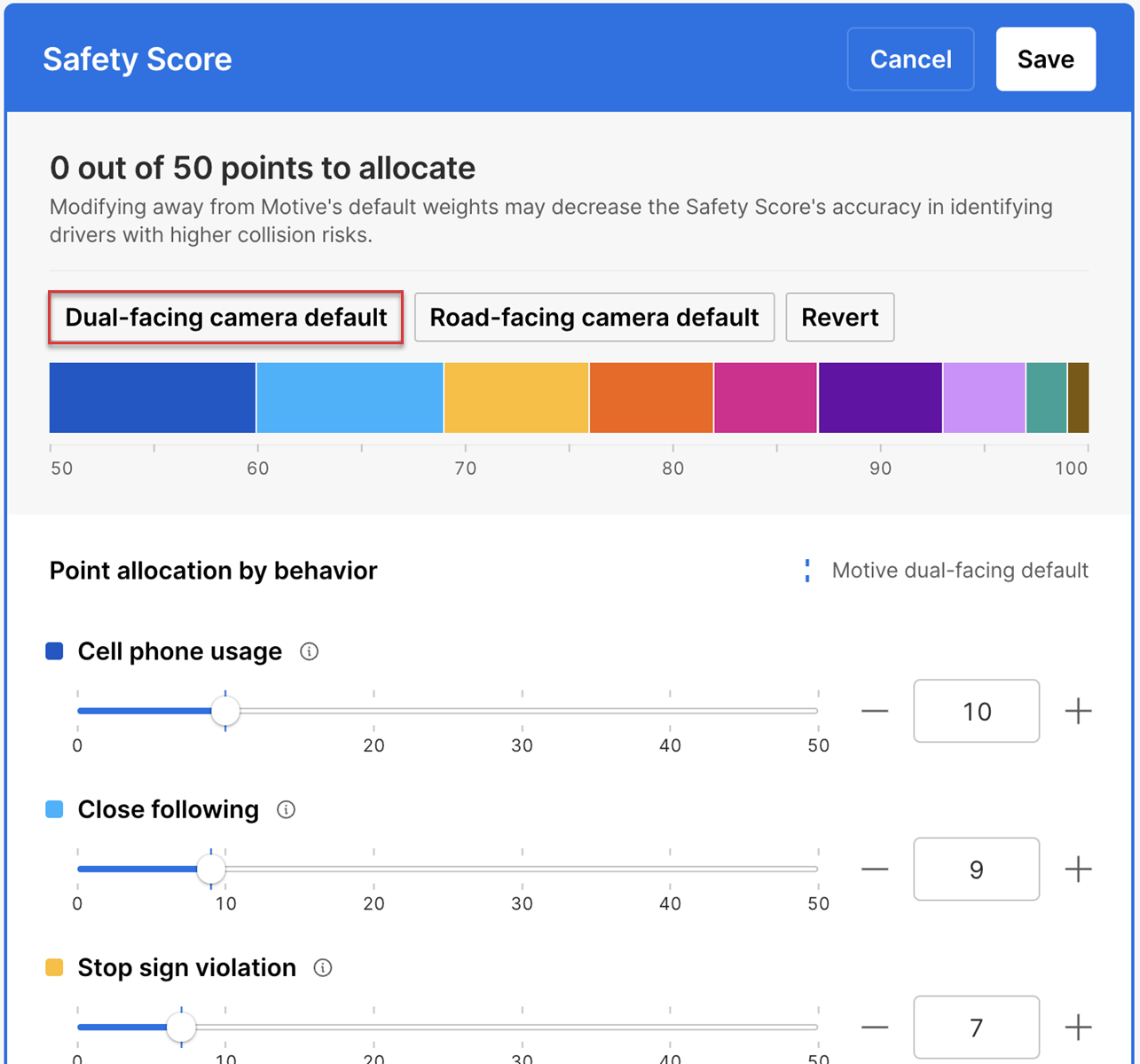
Task: Cancel the Safety Score changes
Action: 910,59
